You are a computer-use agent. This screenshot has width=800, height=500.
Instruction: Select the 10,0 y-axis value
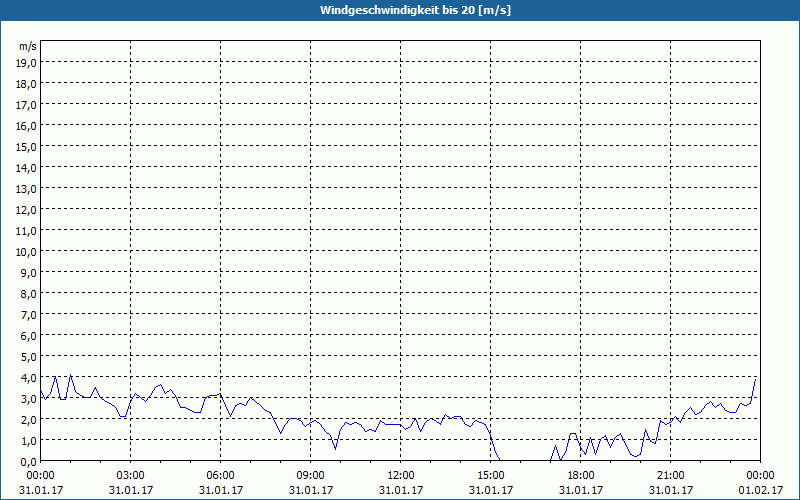coord(26,251)
